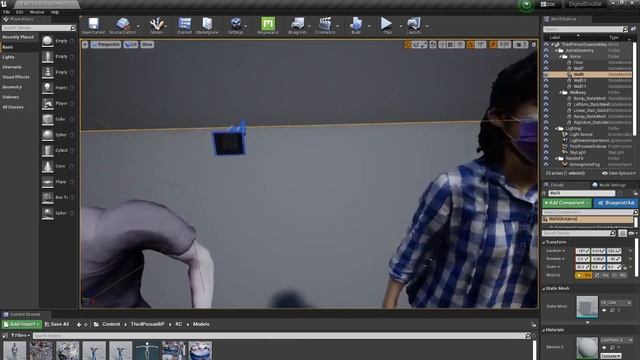Open the Marketplace toolbar icon

coord(207,24)
